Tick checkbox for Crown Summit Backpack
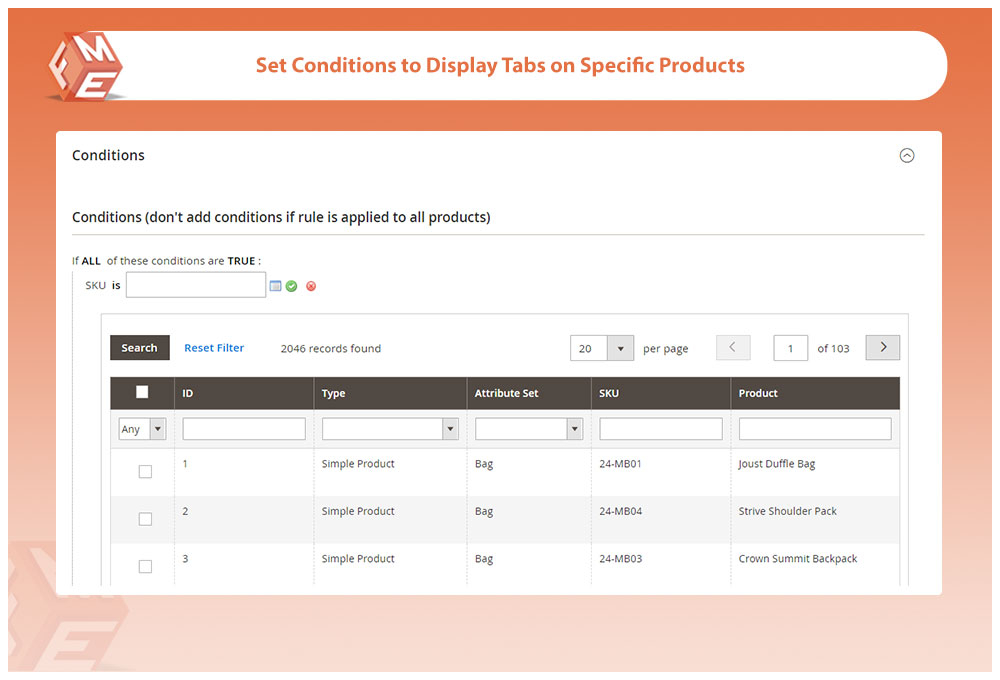The width and height of the screenshot is (1000, 680). coord(145,566)
